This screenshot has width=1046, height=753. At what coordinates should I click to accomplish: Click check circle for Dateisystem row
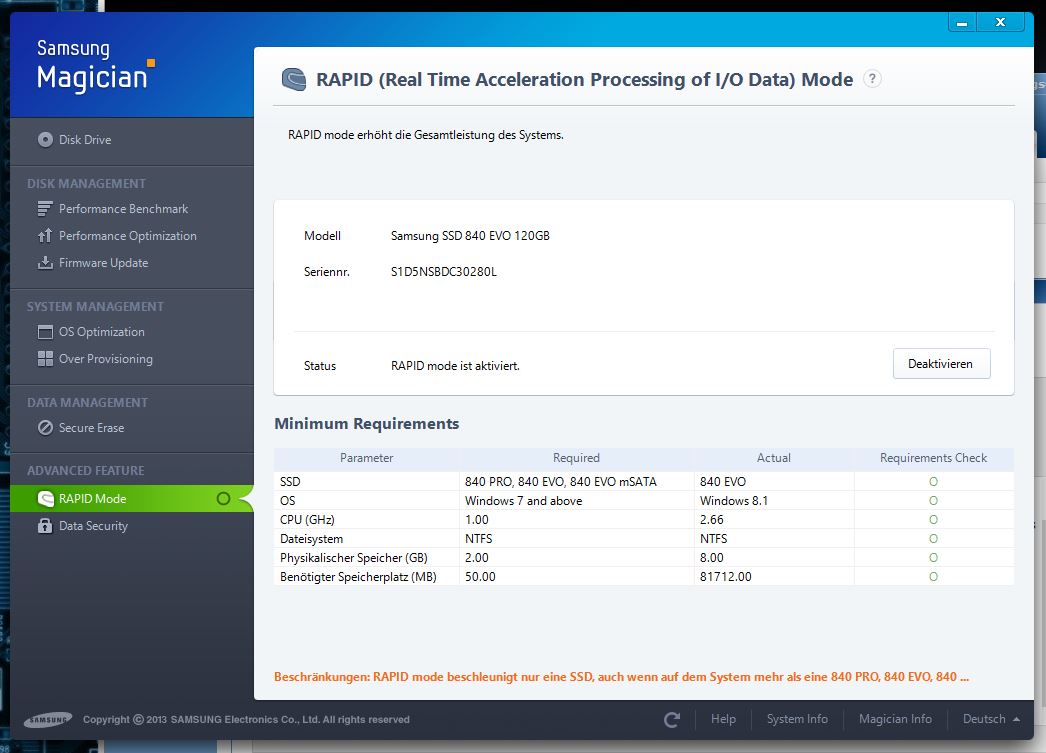pos(933,538)
